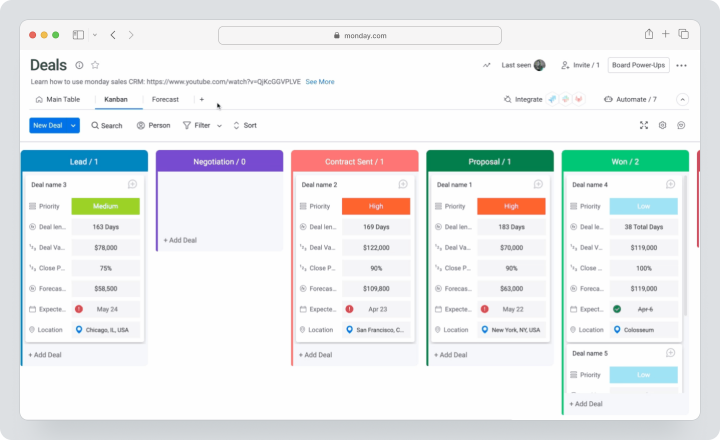Switch to the Main Table tab

point(58,99)
